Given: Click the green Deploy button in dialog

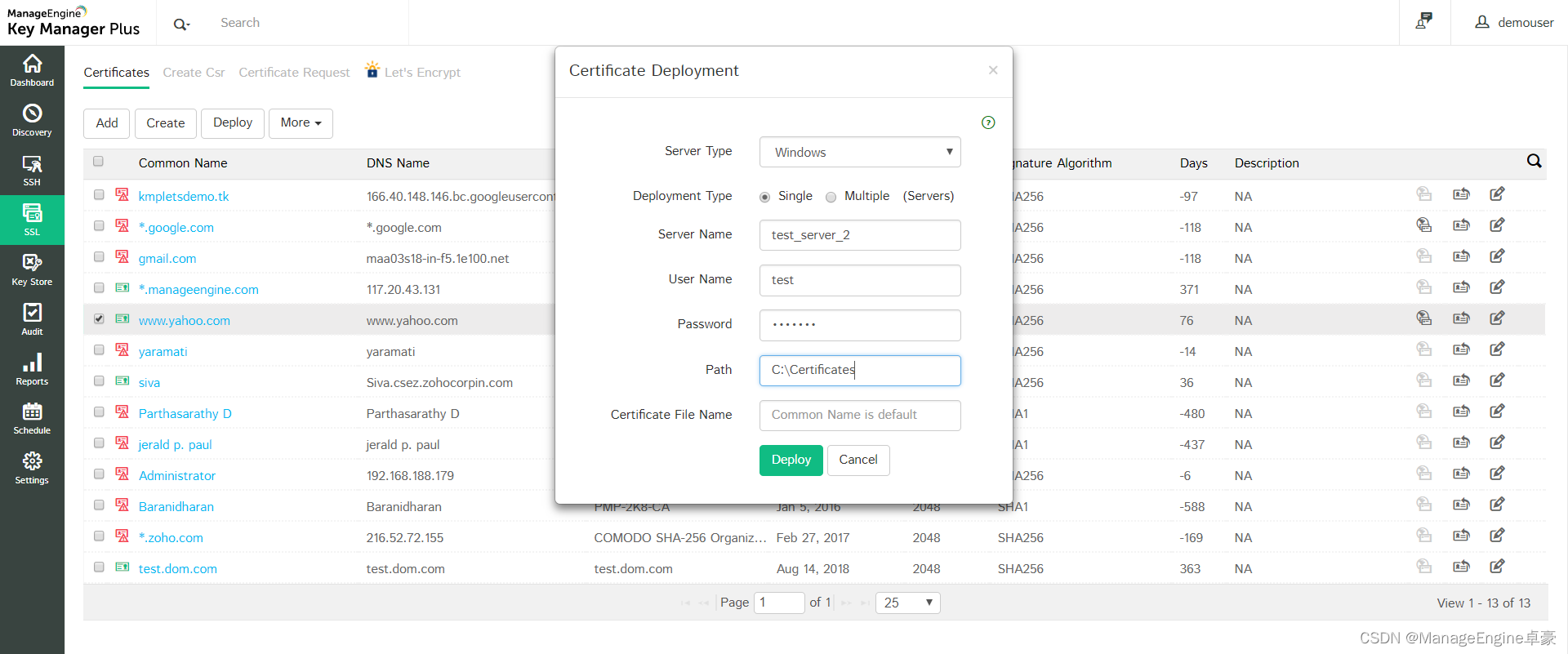Looking at the screenshot, I should point(791,460).
